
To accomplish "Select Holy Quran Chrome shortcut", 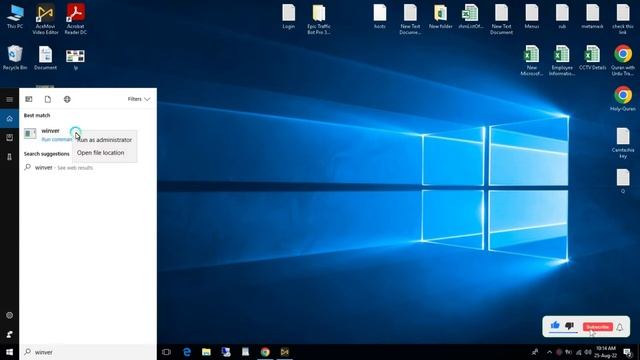I will tap(623, 99).
